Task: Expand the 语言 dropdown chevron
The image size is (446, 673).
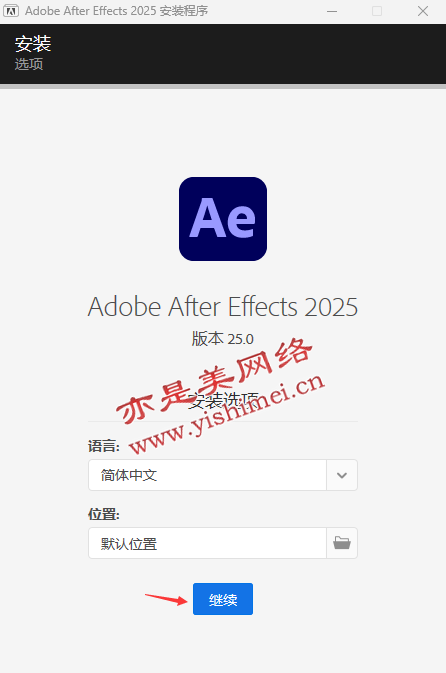Action: [342, 475]
